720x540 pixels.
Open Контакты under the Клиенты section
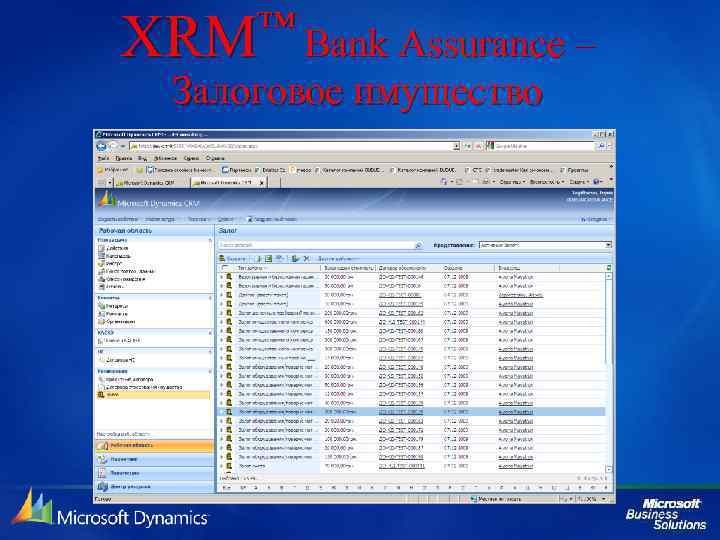pyautogui.click(x=113, y=314)
